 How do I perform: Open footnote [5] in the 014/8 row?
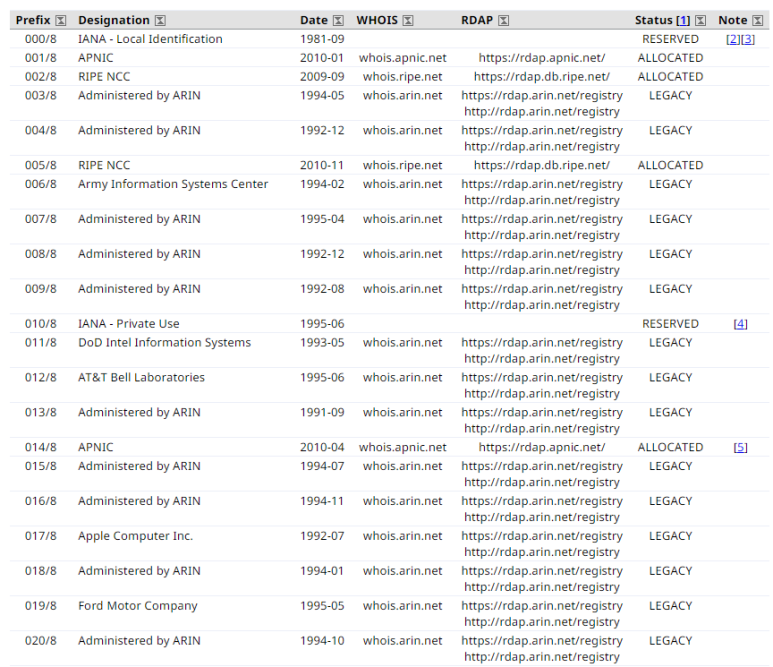pos(740,448)
